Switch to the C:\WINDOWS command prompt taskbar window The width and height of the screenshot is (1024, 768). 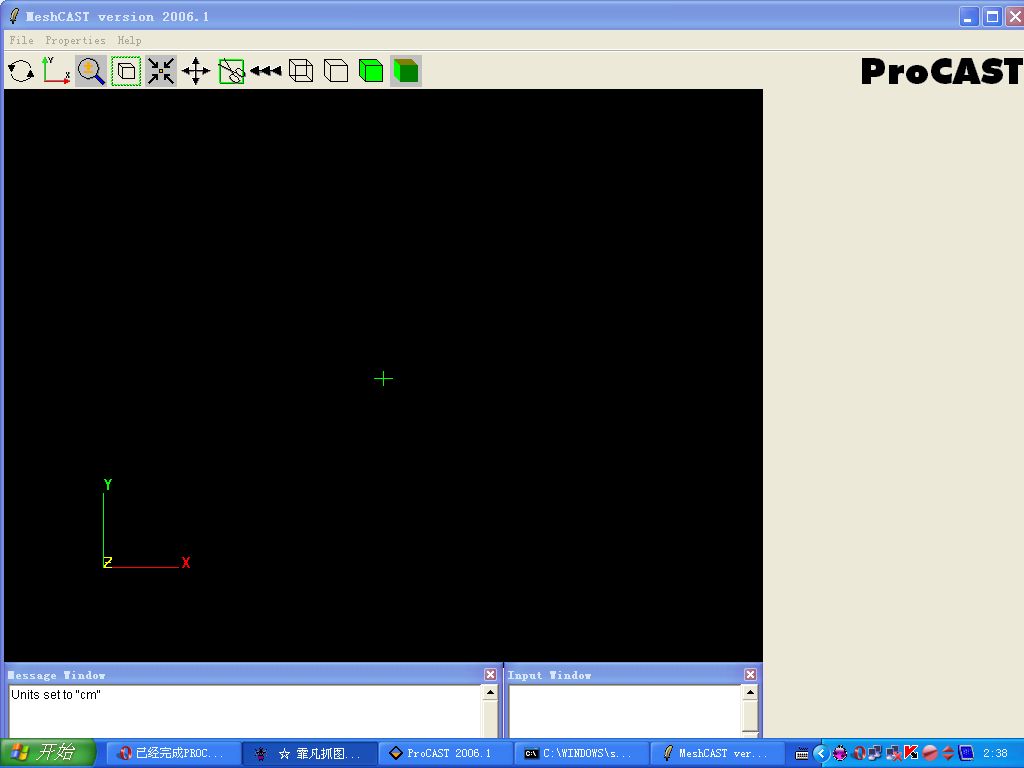click(x=582, y=753)
